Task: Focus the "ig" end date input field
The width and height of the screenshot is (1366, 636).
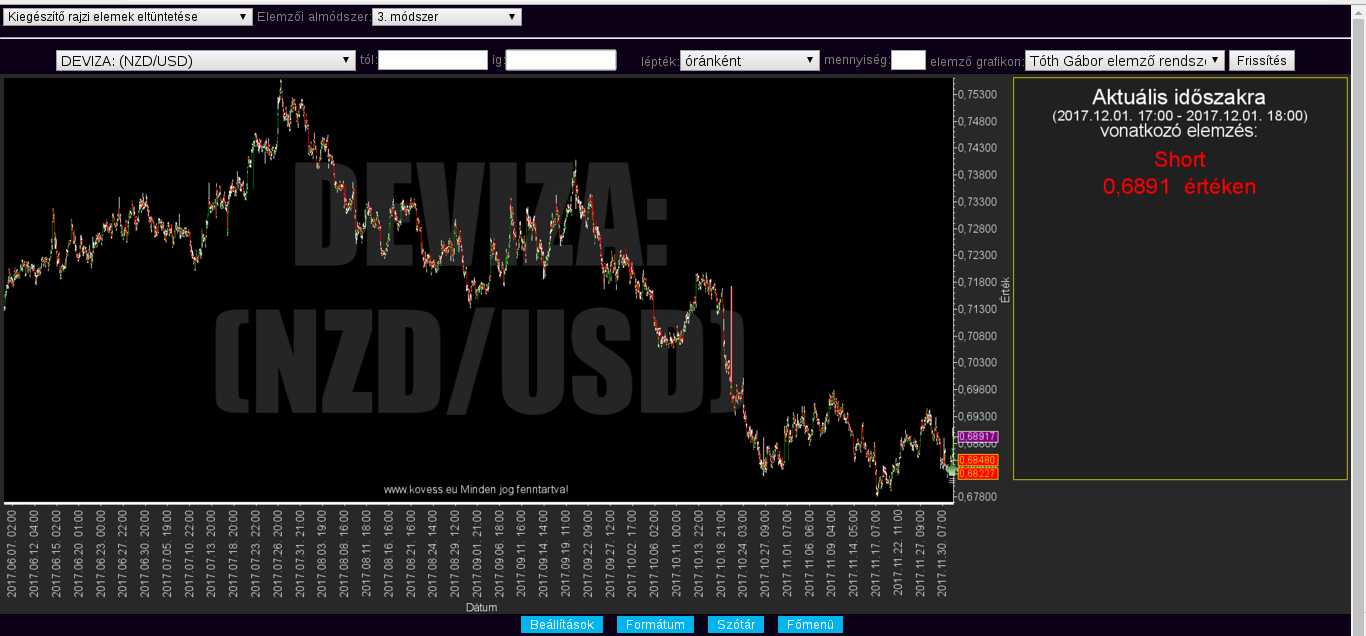Action: [x=561, y=61]
